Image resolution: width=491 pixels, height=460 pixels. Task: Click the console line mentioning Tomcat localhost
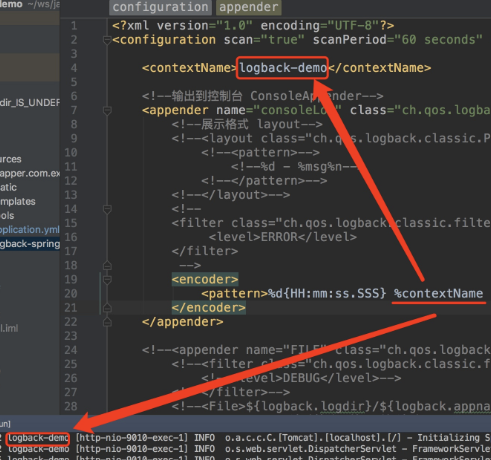coord(245,438)
